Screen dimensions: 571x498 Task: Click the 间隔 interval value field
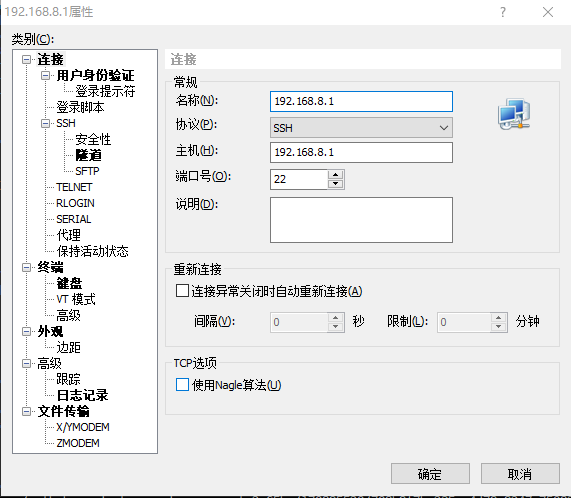[299, 322]
